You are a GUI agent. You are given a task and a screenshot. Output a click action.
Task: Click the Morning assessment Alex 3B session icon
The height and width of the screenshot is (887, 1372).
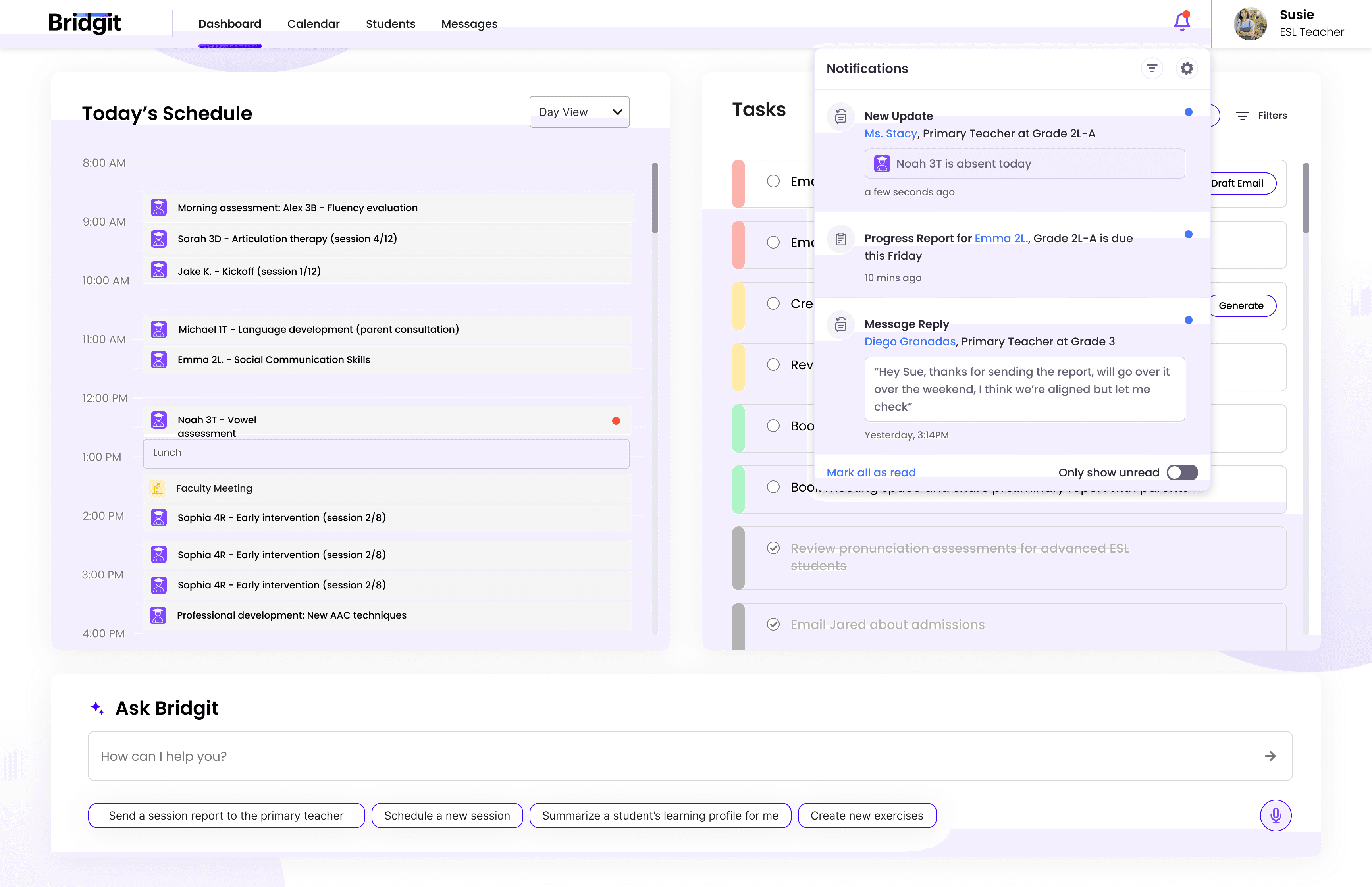[x=158, y=207]
